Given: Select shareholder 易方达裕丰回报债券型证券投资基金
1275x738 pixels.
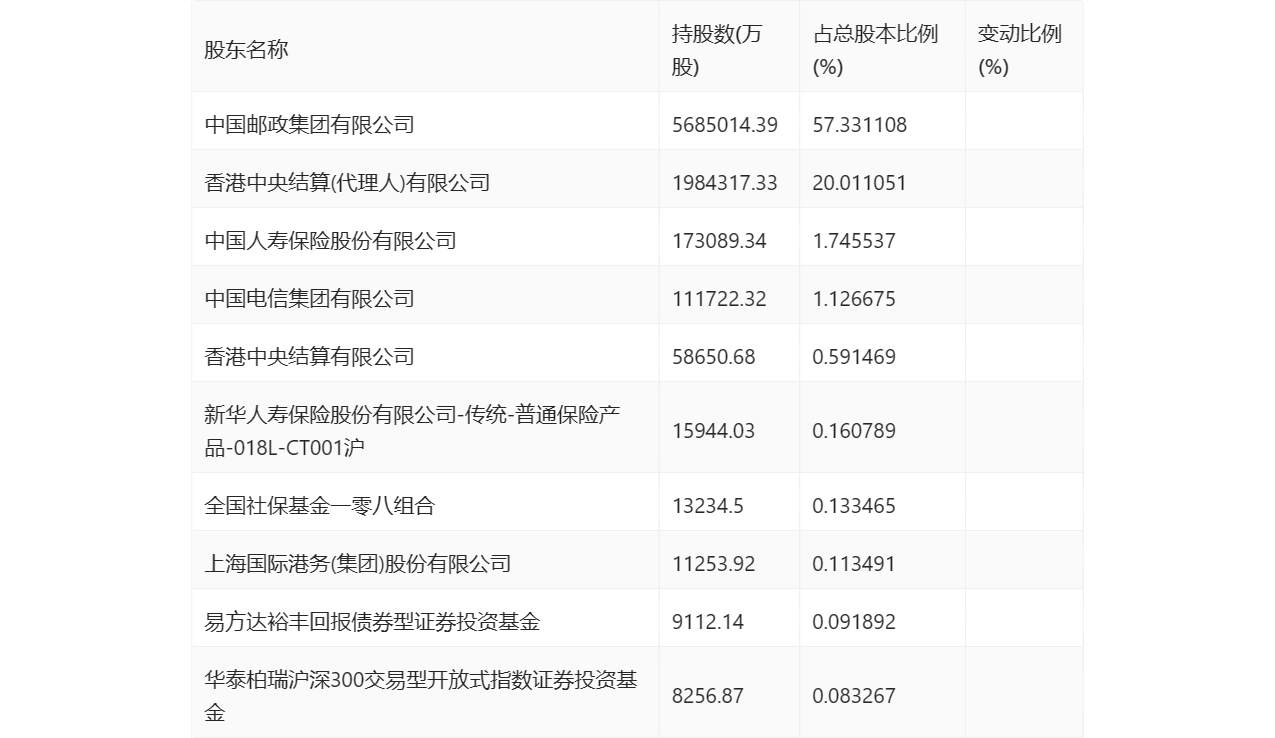Looking at the screenshot, I should click(372, 622).
